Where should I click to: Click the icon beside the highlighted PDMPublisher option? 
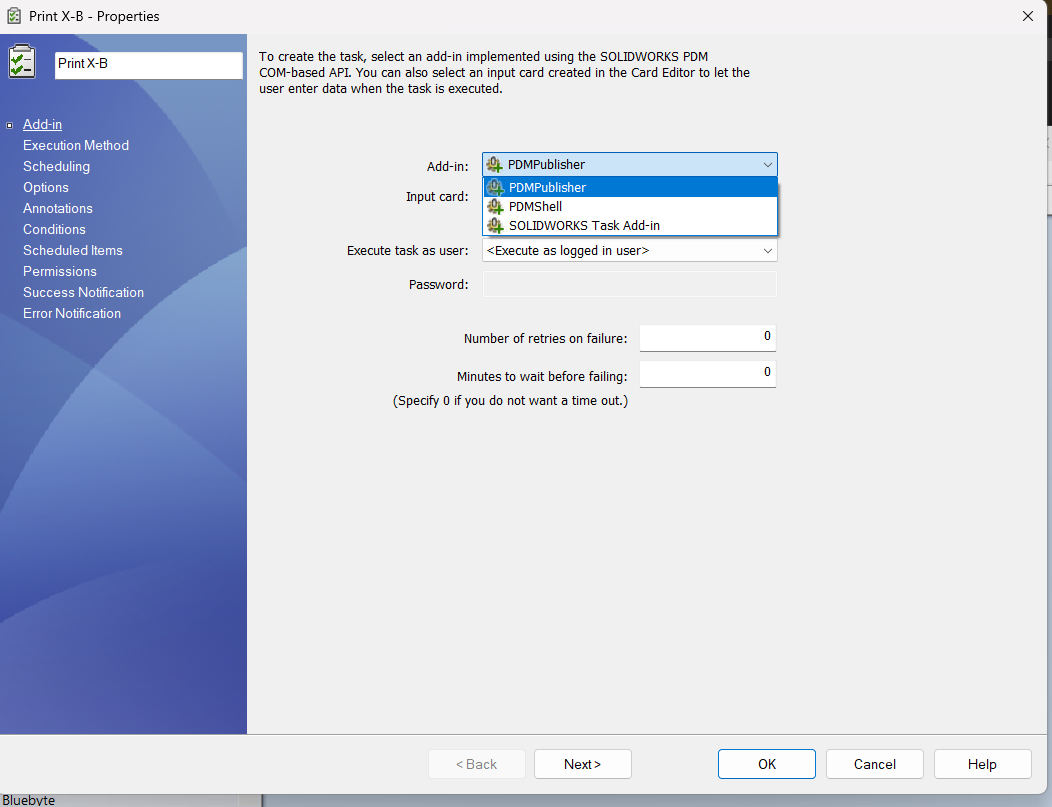point(495,187)
